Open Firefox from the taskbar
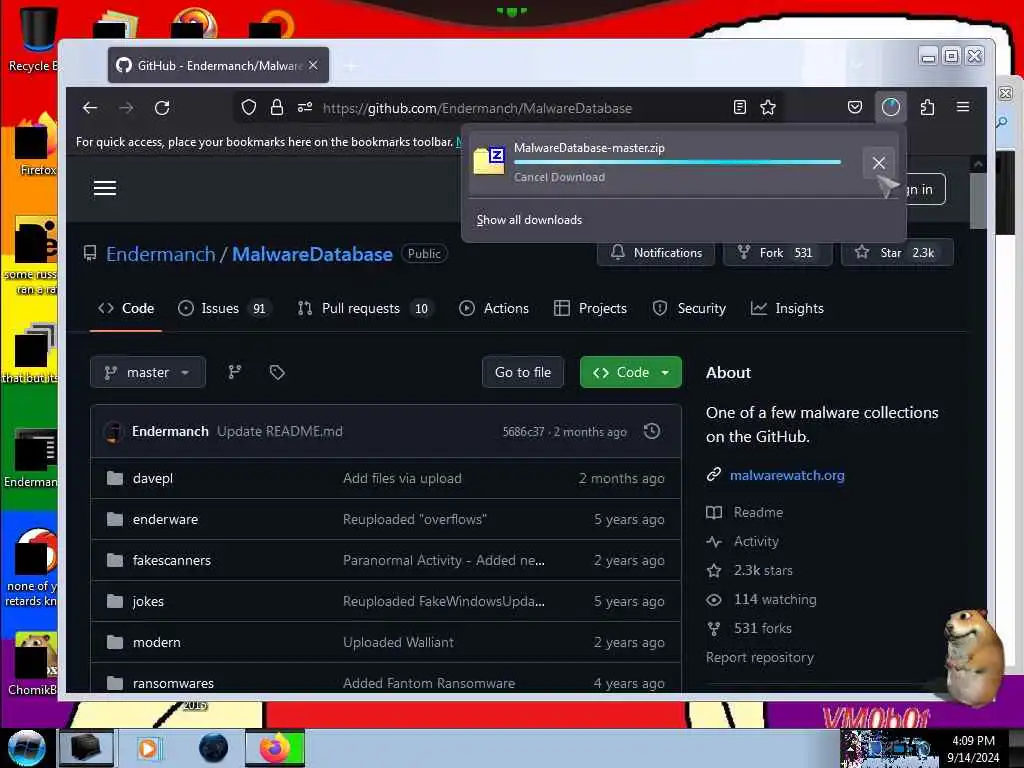1024x768 pixels. [275, 748]
